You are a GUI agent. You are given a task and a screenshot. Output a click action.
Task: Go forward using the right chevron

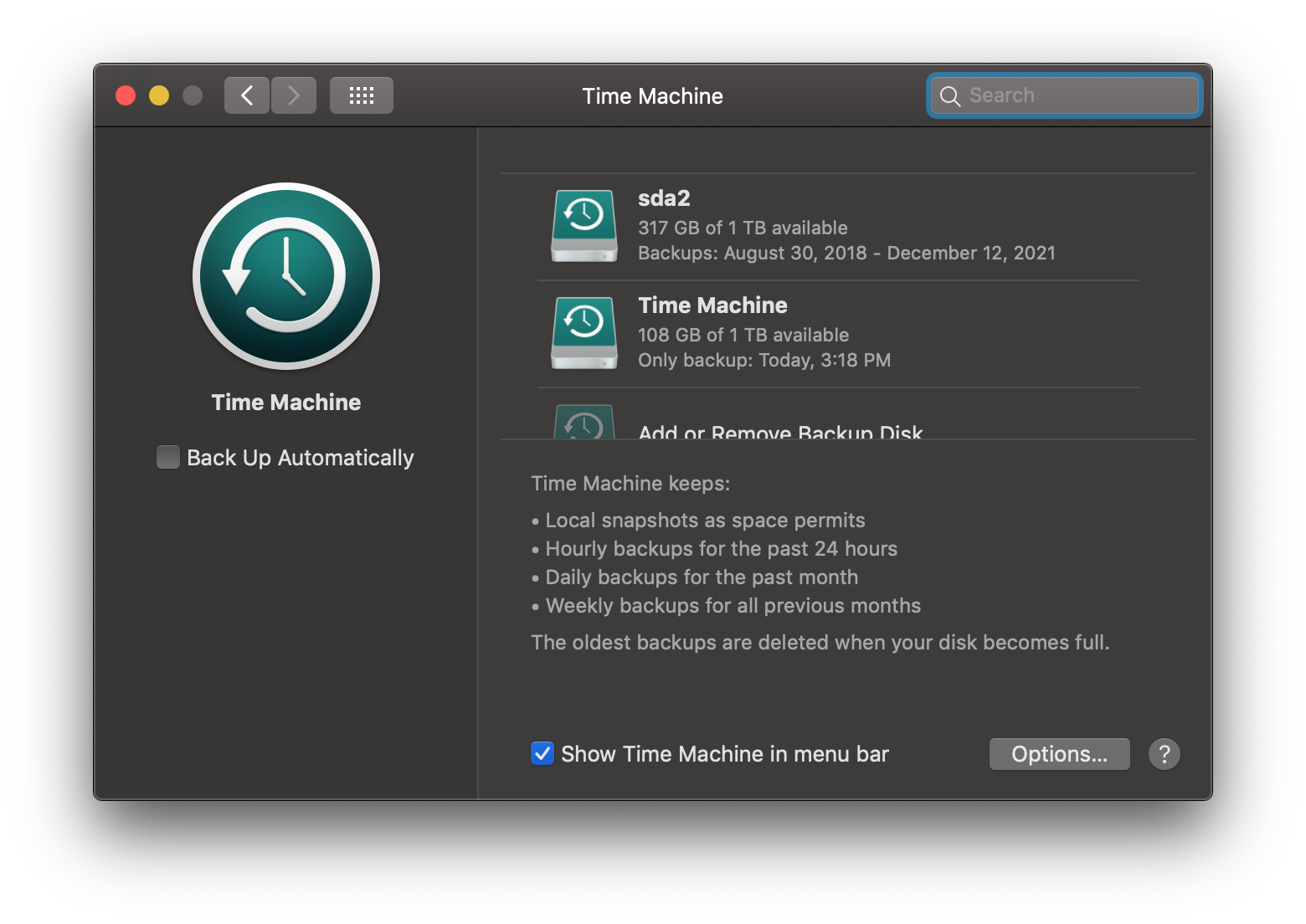[294, 95]
